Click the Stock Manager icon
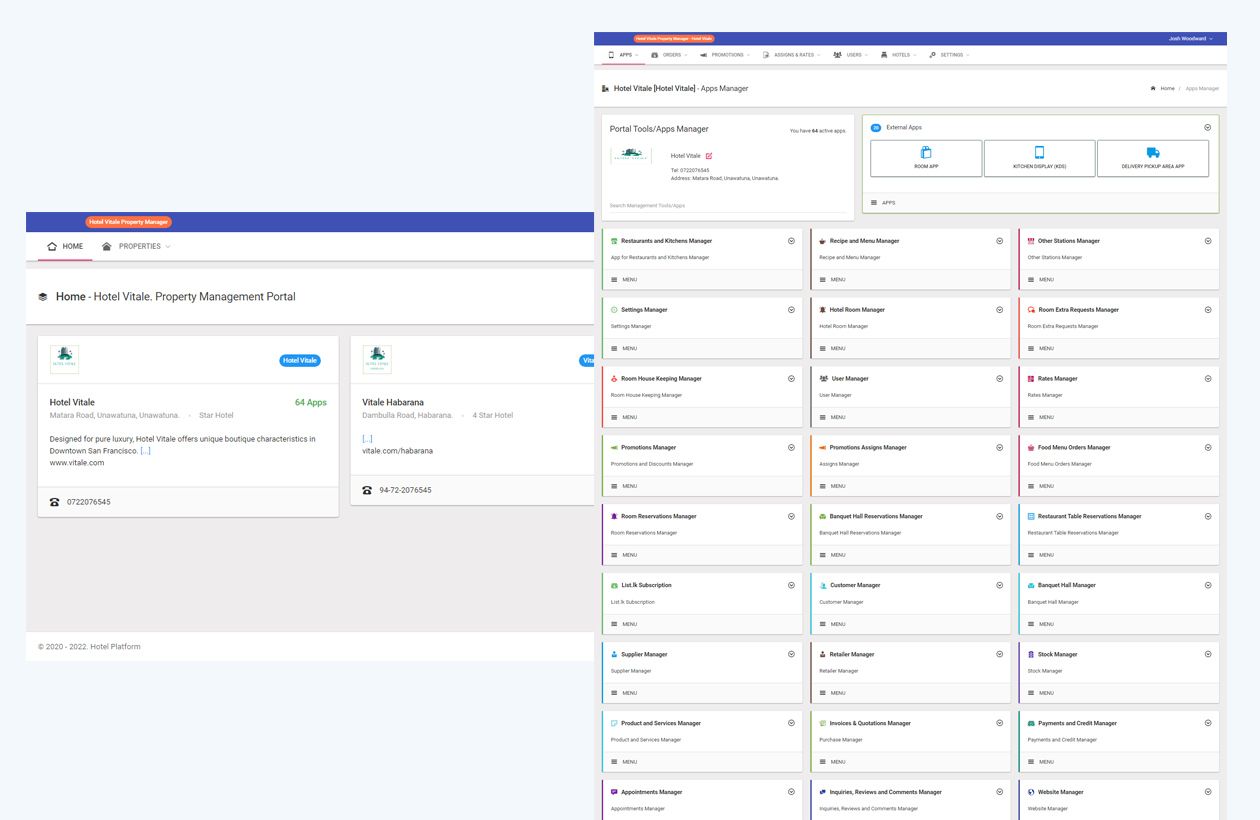 [x=1031, y=654]
